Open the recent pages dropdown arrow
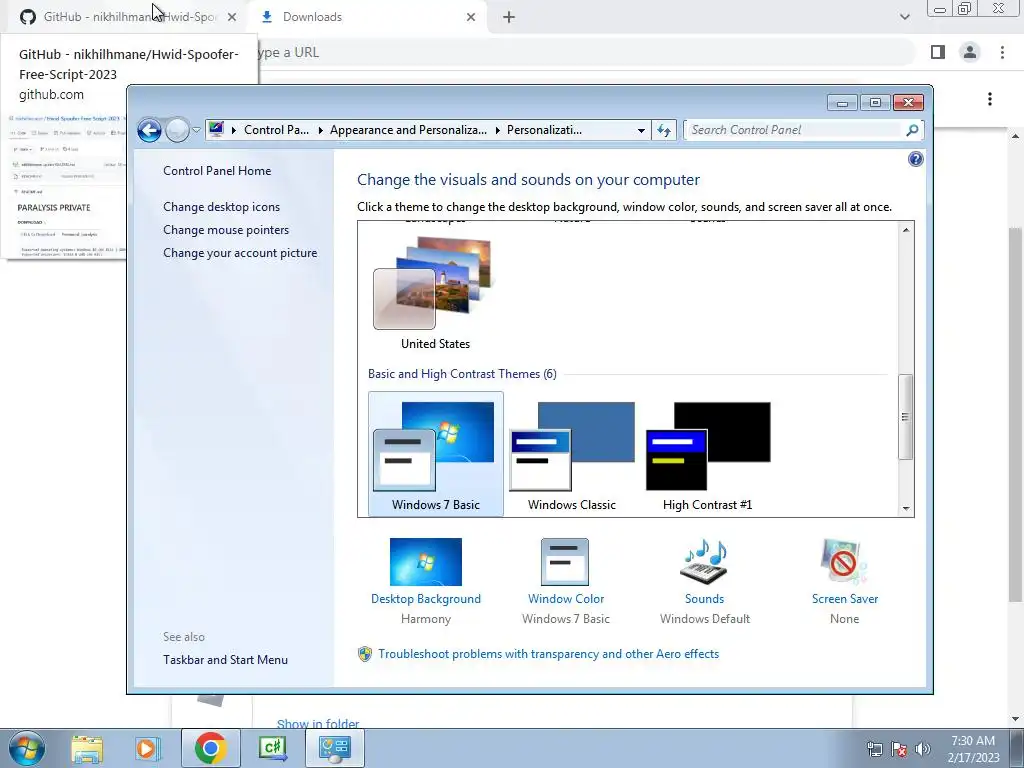The height and width of the screenshot is (768, 1024). coord(196,130)
